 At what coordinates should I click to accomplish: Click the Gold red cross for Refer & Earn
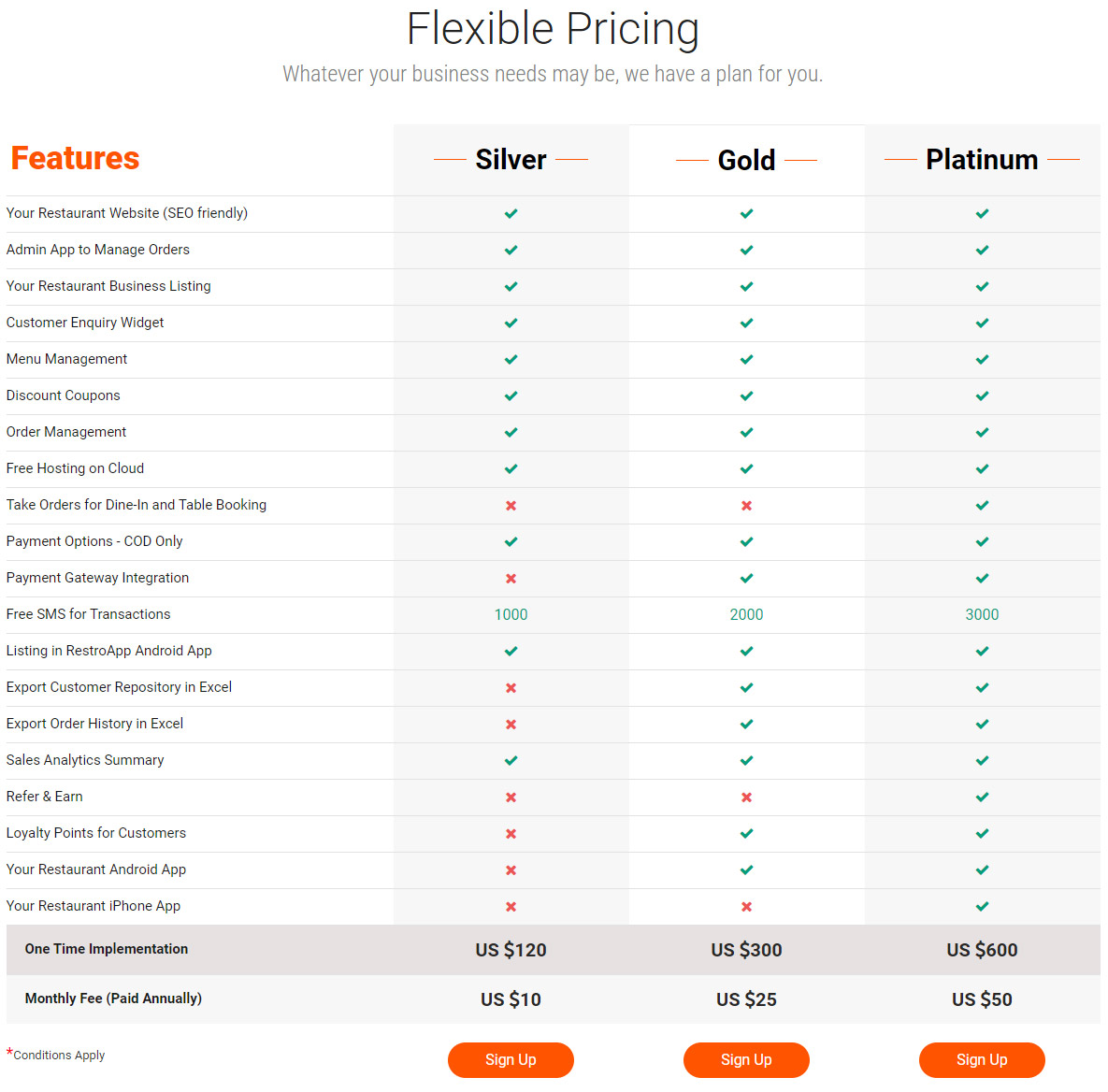pyautogui.click(x=746, y=797)
